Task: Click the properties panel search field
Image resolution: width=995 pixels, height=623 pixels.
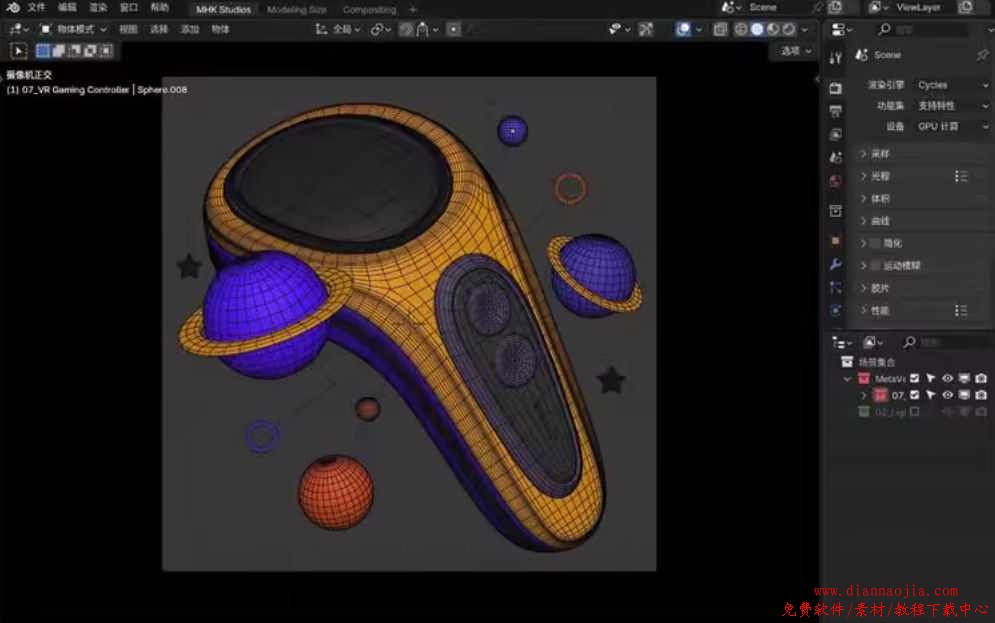Action: (925, 30)
